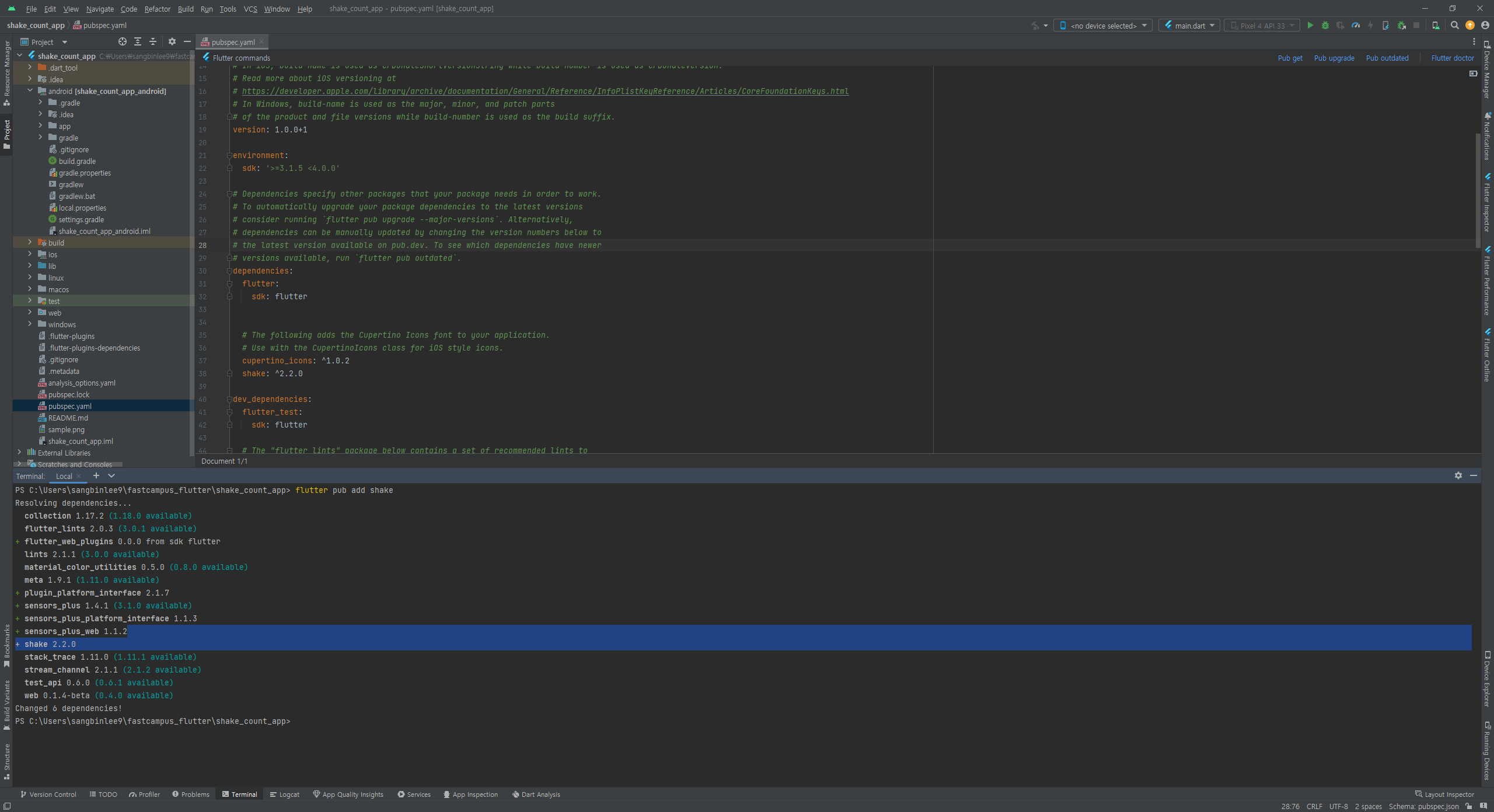The height and width of the screenshot is (812, 1494).
Task: Select pubspec.lock in project tree
Action: click(69, 395)
